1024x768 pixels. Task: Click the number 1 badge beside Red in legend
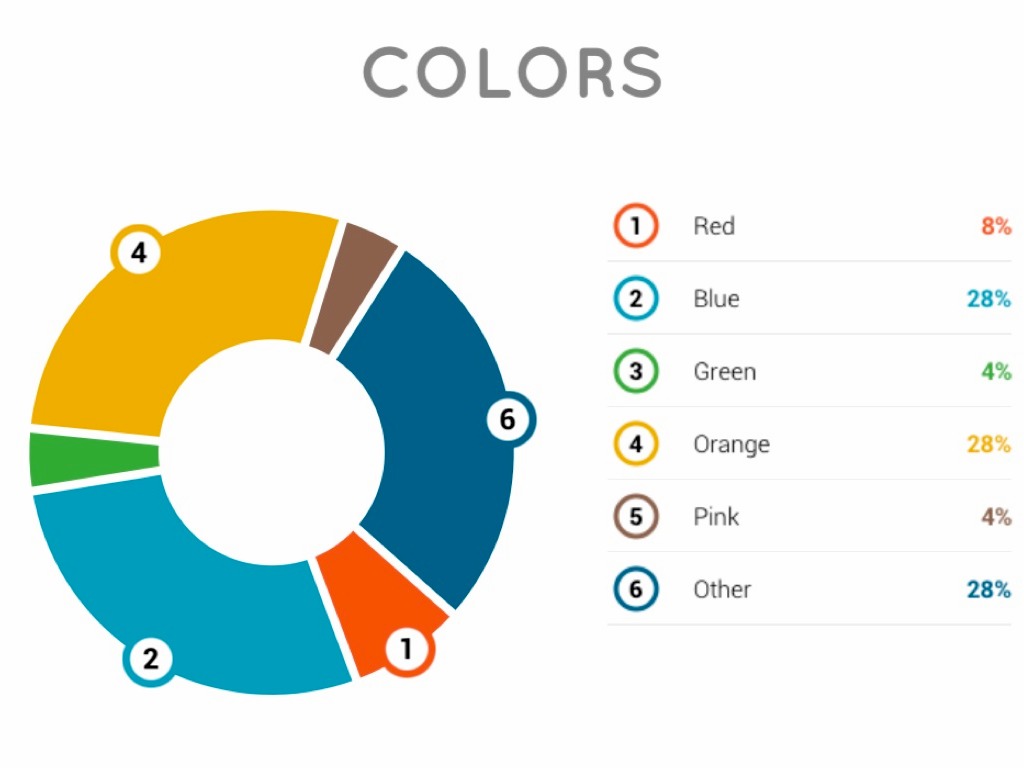(x=635, y=226)
